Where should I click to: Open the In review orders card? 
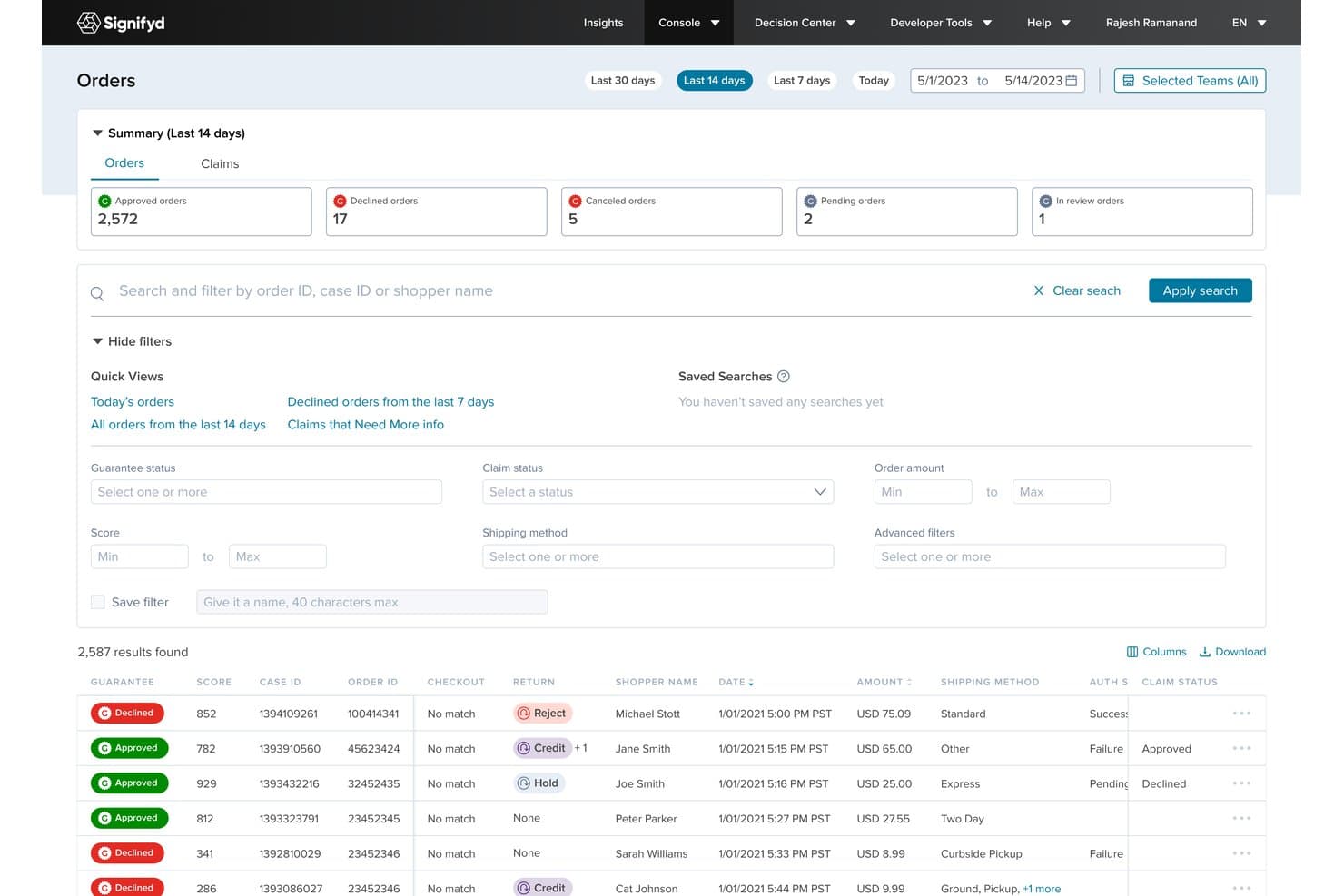(1142, 212)
